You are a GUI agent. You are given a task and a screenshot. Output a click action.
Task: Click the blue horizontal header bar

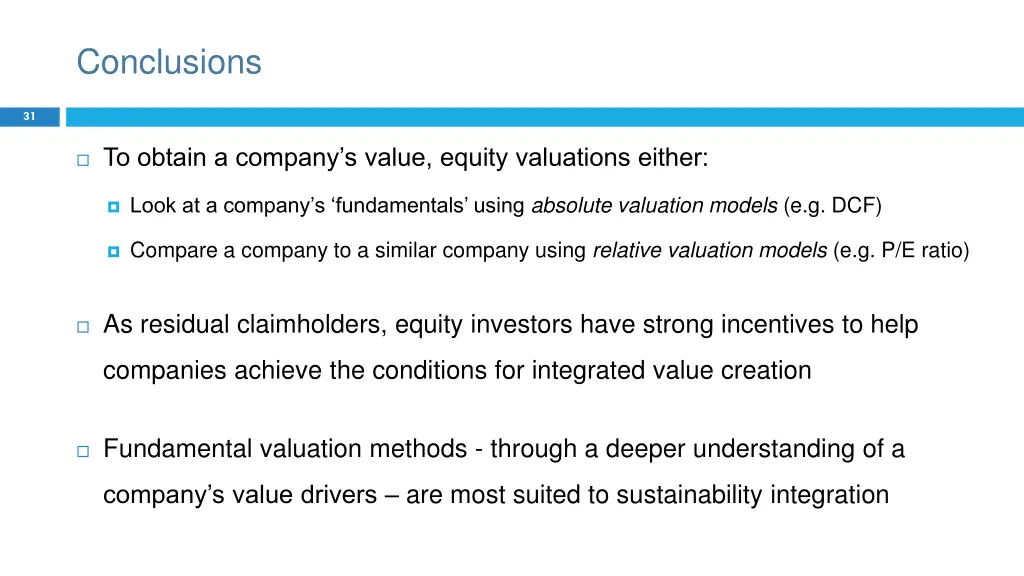[x=545, y=117]
